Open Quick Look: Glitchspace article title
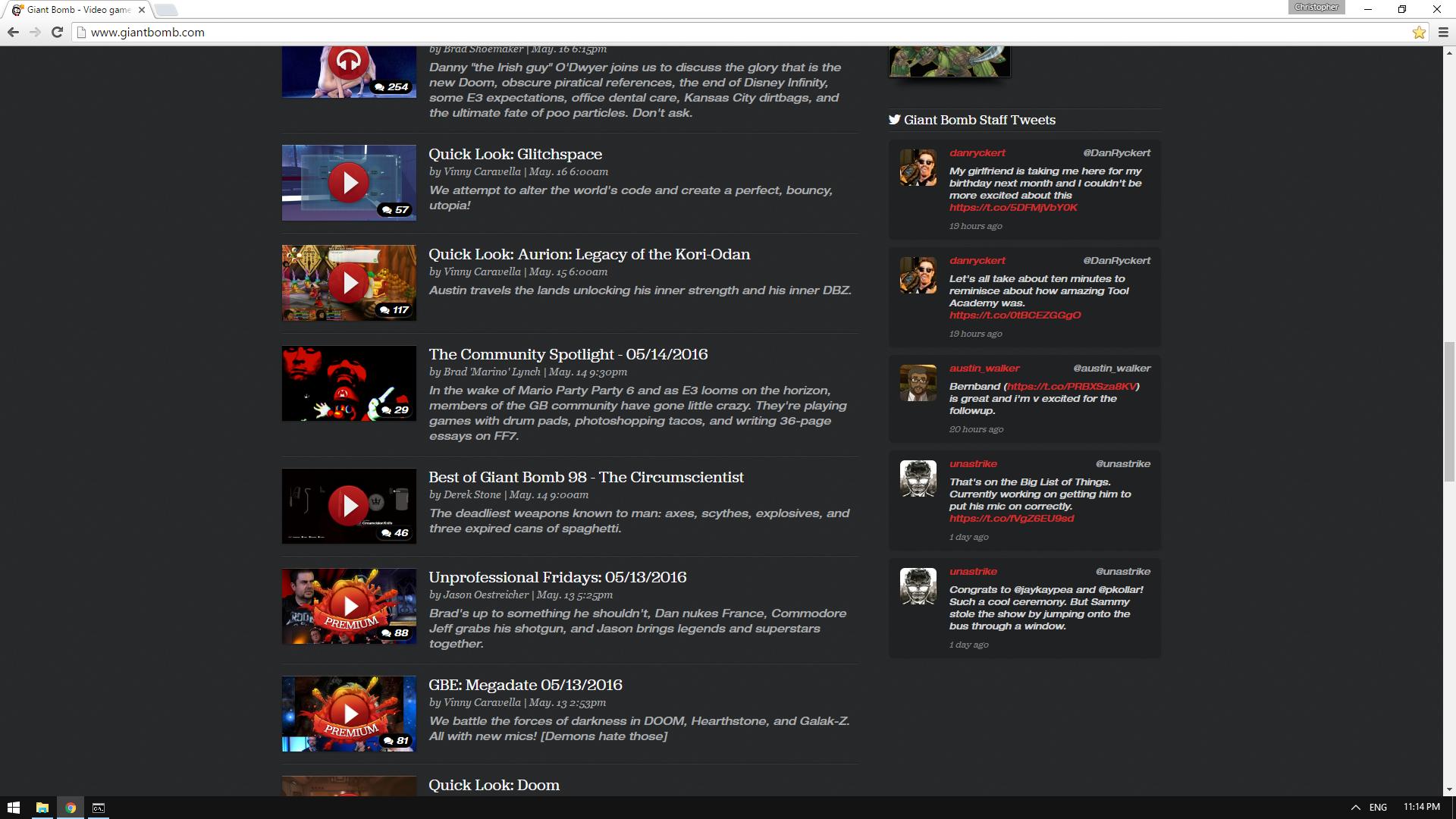 coord(516,154)
